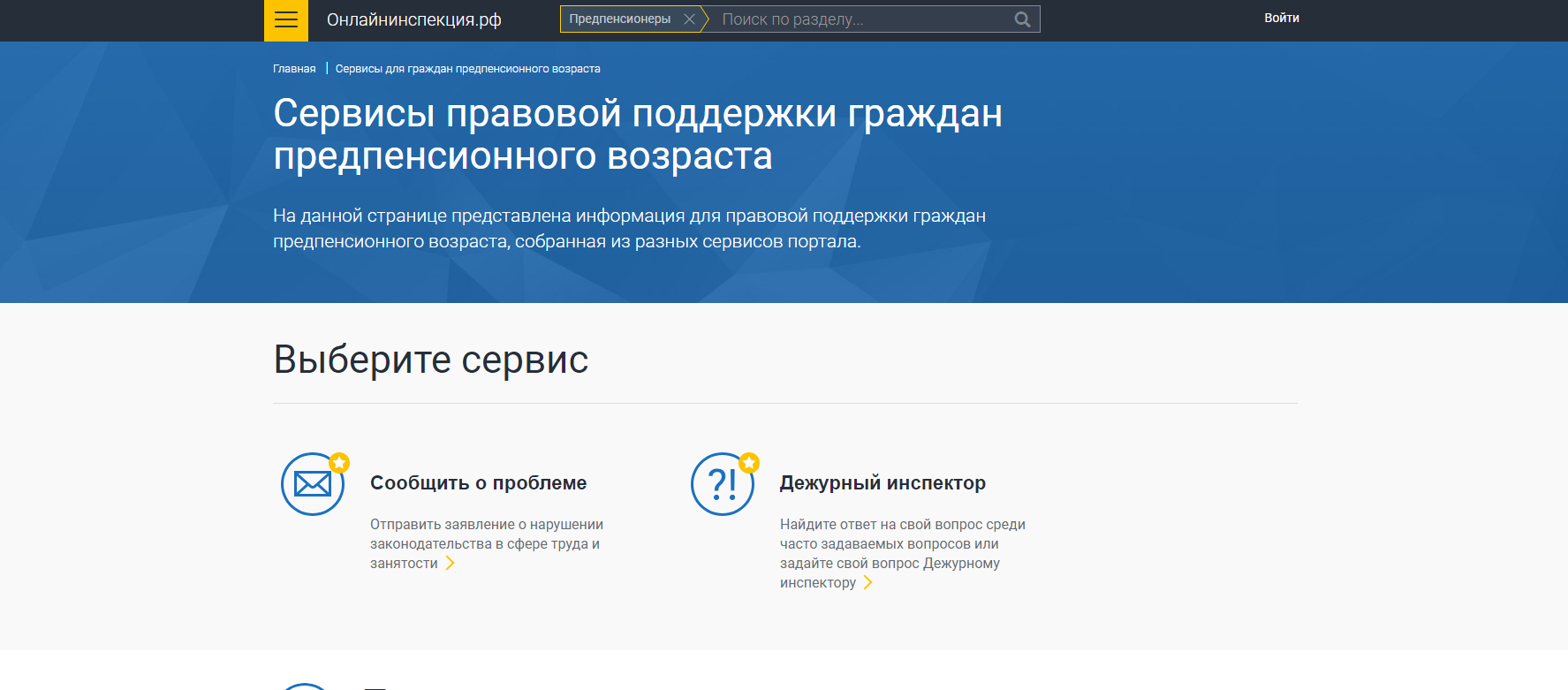Screen dimensions: 1568x690
Task: Open breadcrumb Сервисы для граждан предпенсионного возраста
Action: click(x=468, y=69)
